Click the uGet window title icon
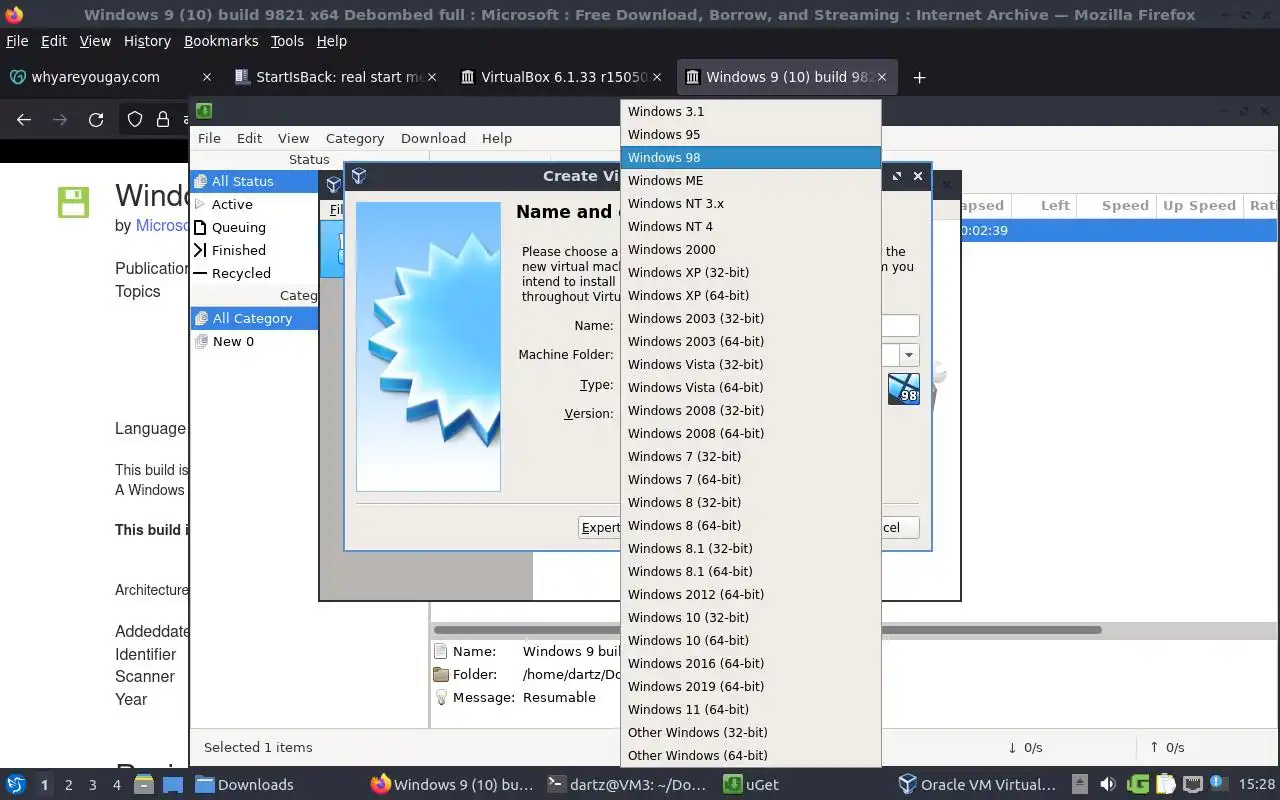This screenshot has width=1280, height=800. (203, 111)
